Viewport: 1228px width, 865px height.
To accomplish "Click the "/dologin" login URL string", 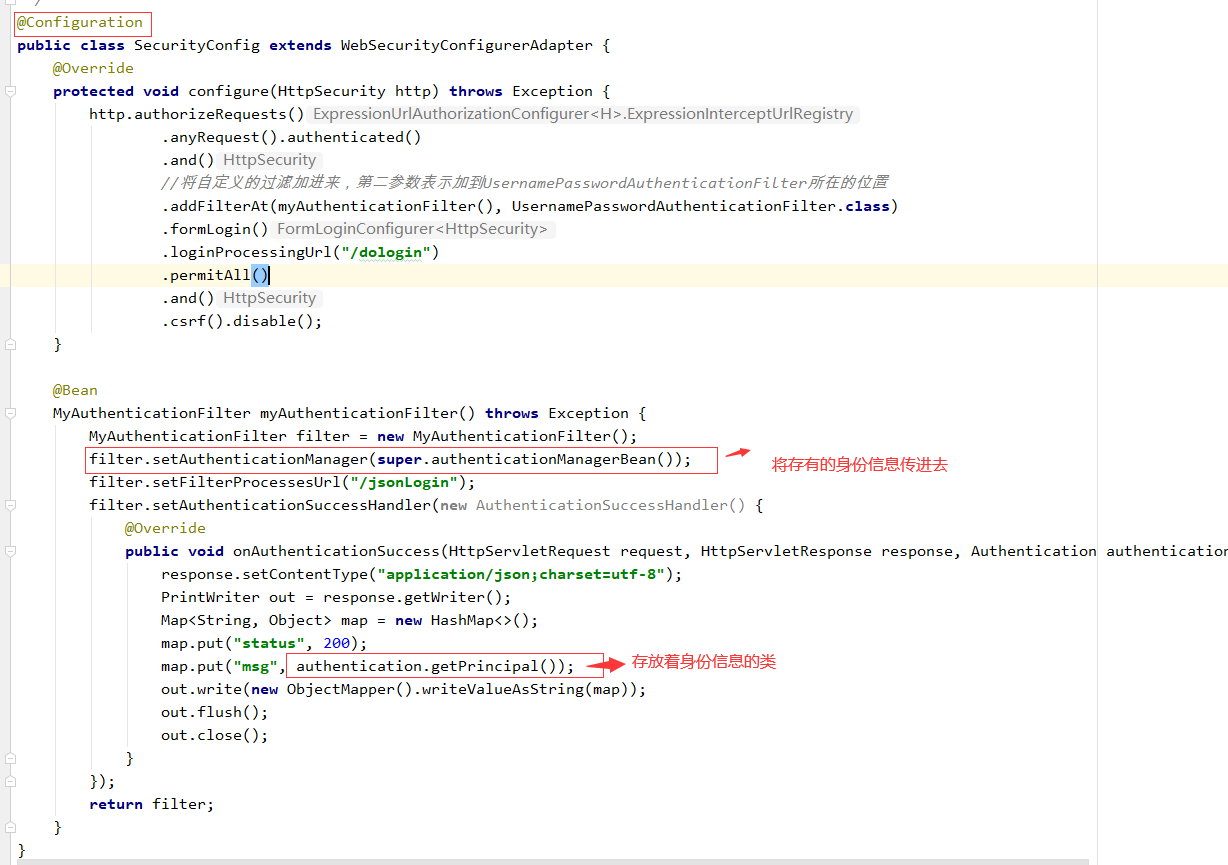I will tap(385, 252).
